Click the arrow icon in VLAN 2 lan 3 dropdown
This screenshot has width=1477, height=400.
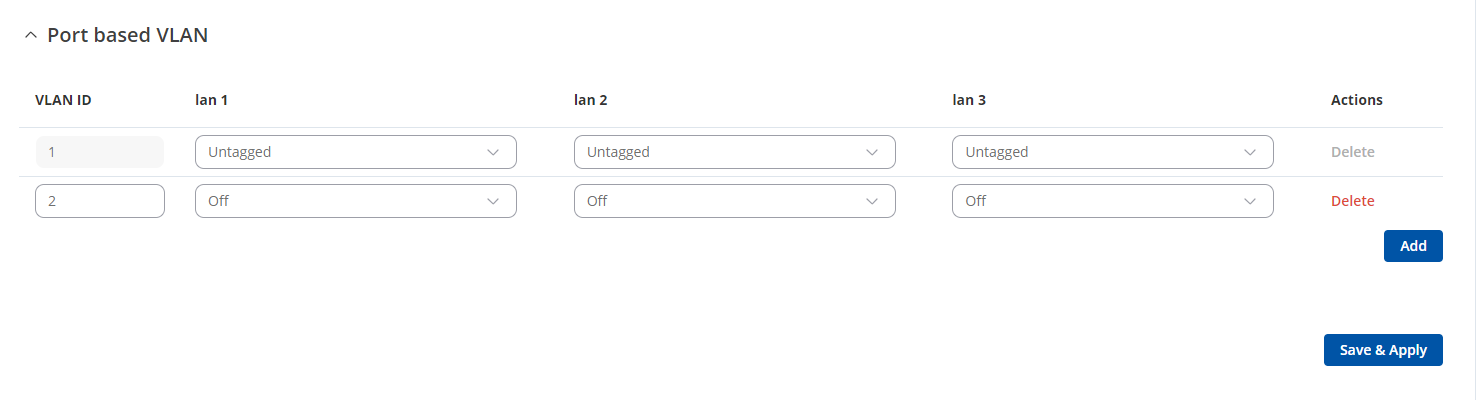click(1250, 201)
